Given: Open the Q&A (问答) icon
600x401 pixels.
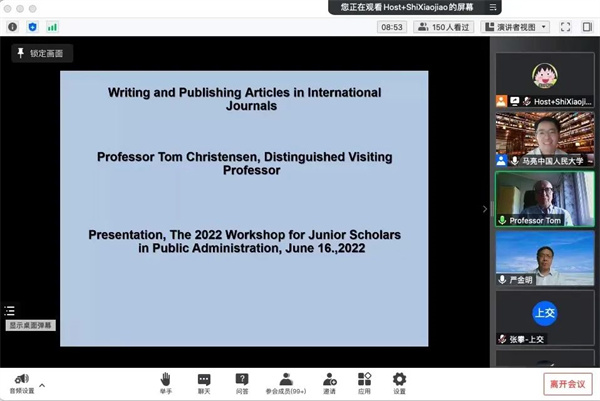Looking at the screenshot, I should coord(242,380).
